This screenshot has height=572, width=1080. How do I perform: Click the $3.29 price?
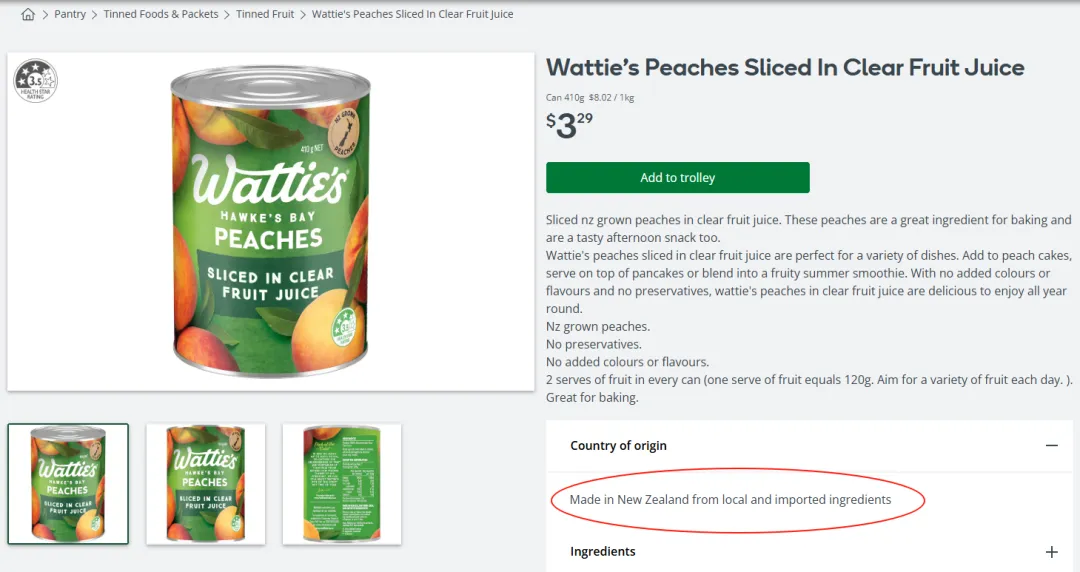tap(569, 126)
